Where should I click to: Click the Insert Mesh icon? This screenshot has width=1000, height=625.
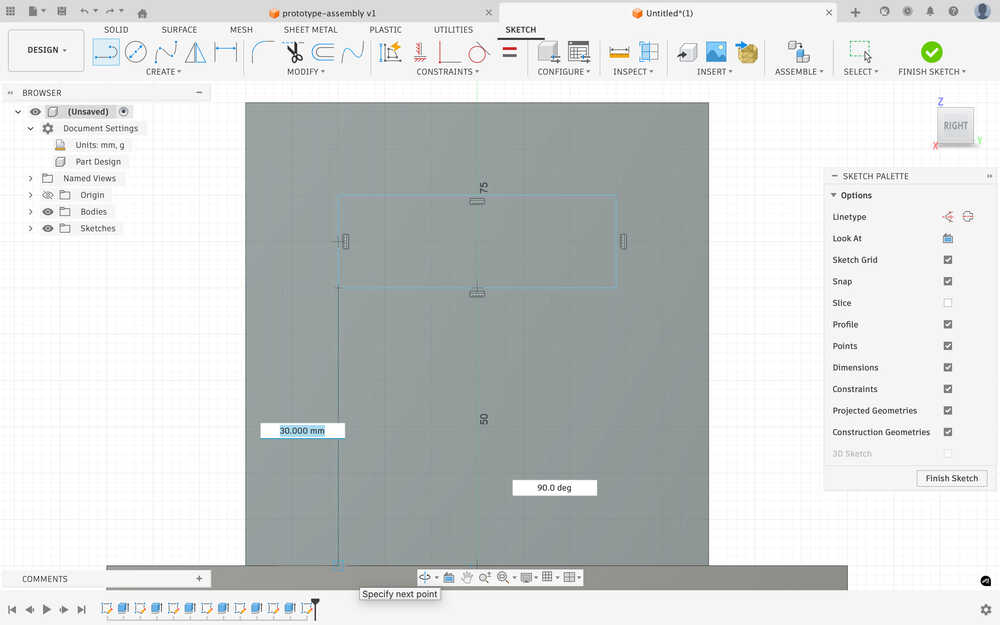pyautogui.click(x=746, y=52)
